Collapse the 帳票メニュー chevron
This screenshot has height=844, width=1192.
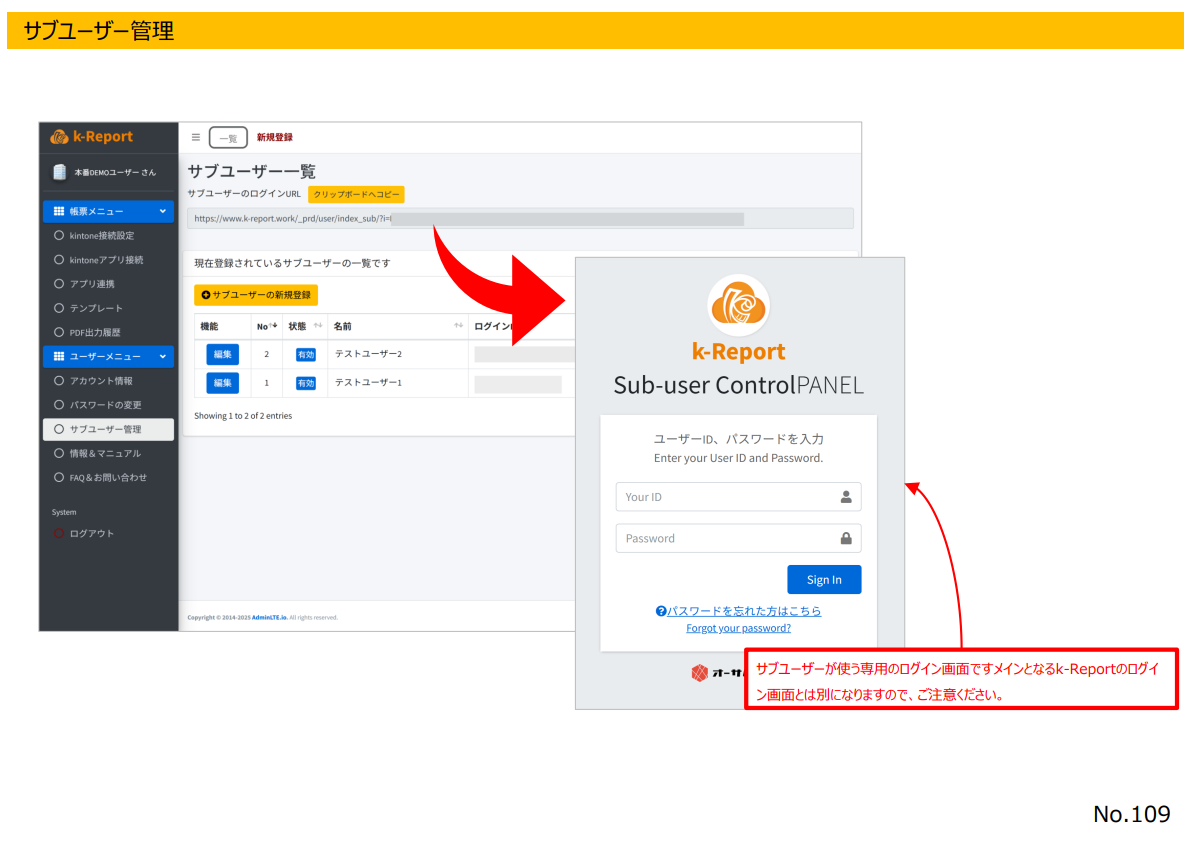tap(163, 211)
